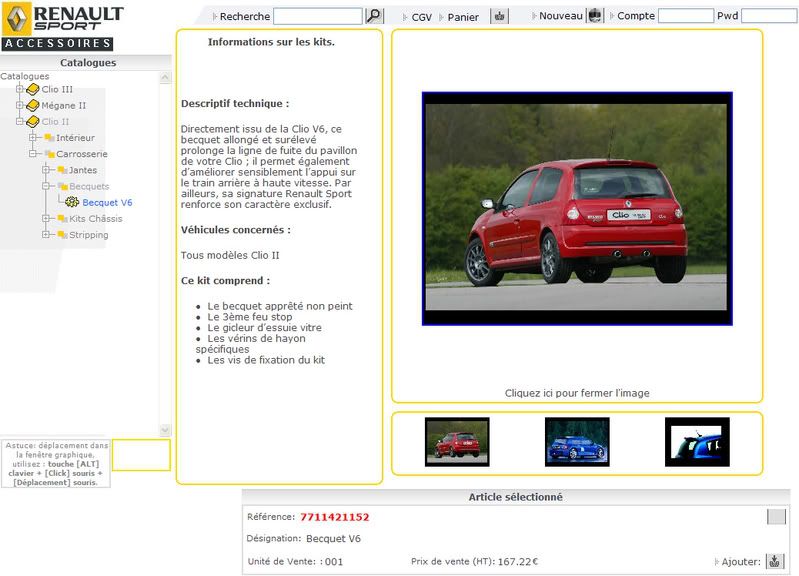Click the Intérieur folder icon
This screenshot has height=576, width=799.
coord(49,138)
